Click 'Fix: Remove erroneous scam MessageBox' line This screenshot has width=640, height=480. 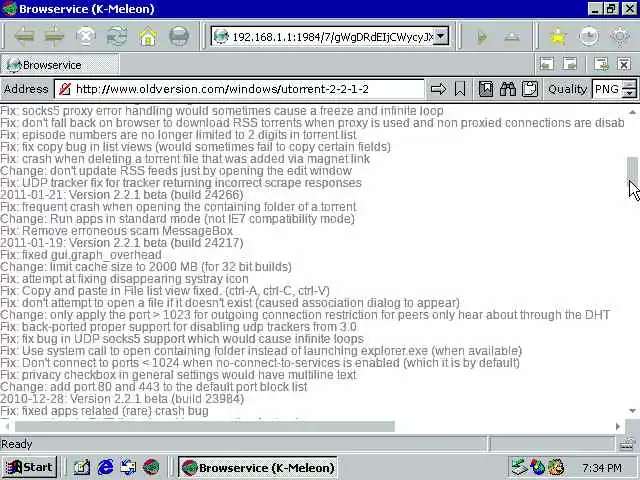pos(116,231)
